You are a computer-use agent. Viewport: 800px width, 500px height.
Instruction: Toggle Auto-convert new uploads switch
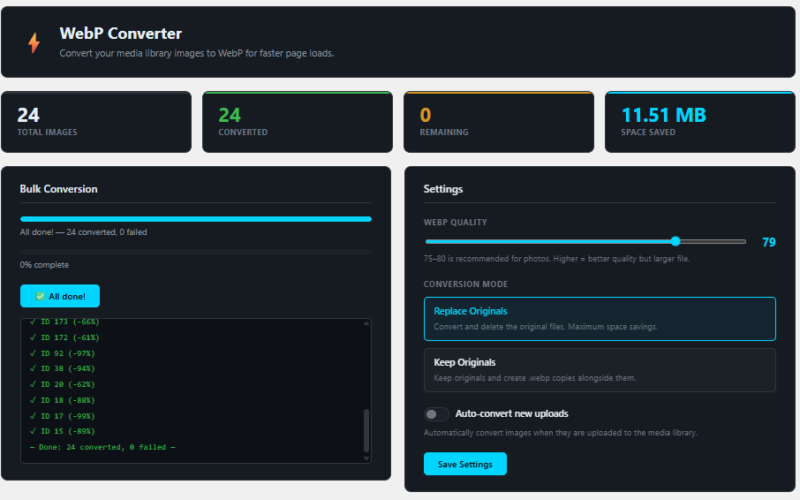(x=436, y=414)
